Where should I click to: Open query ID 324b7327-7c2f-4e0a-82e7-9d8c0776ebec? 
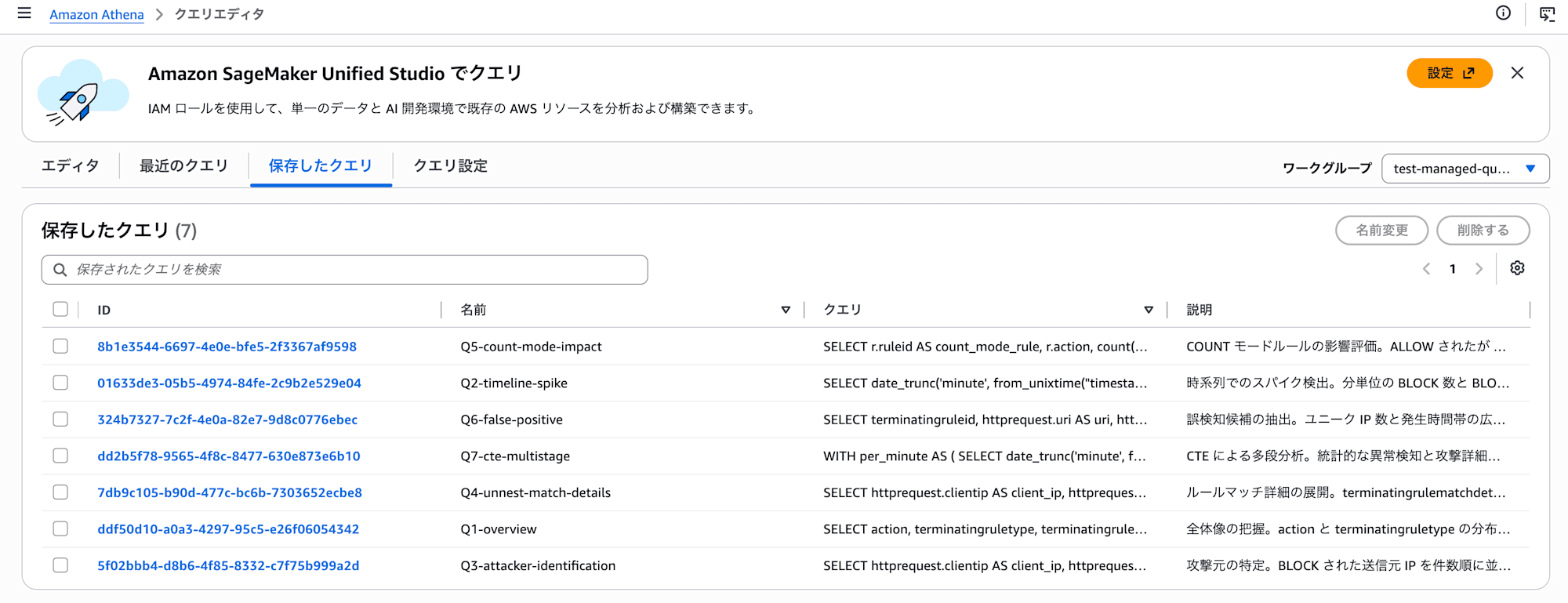(227, 420)
